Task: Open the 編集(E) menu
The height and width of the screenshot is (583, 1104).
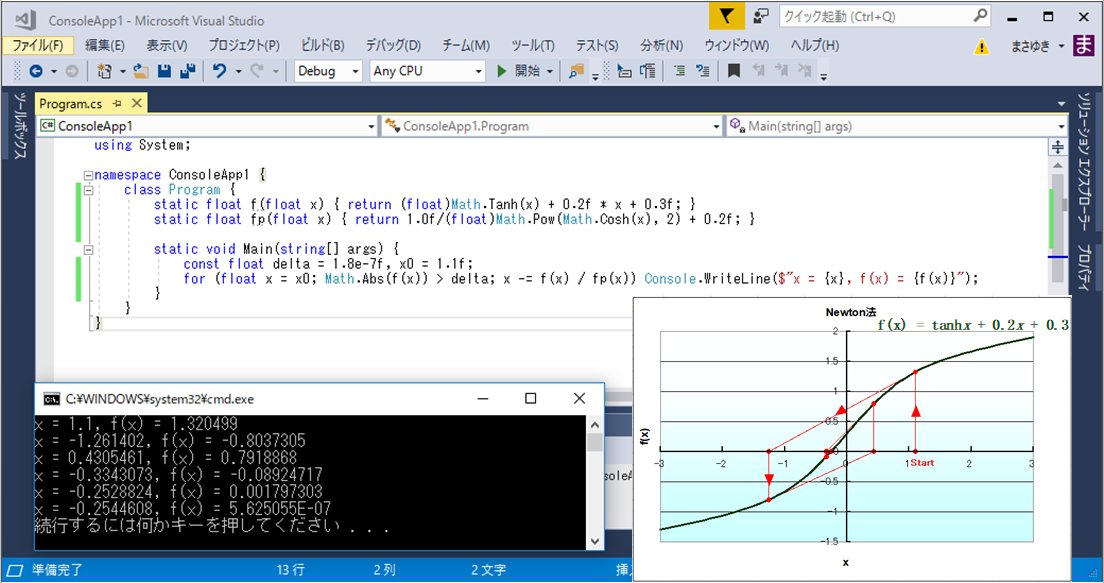Action: click(105, 46)
